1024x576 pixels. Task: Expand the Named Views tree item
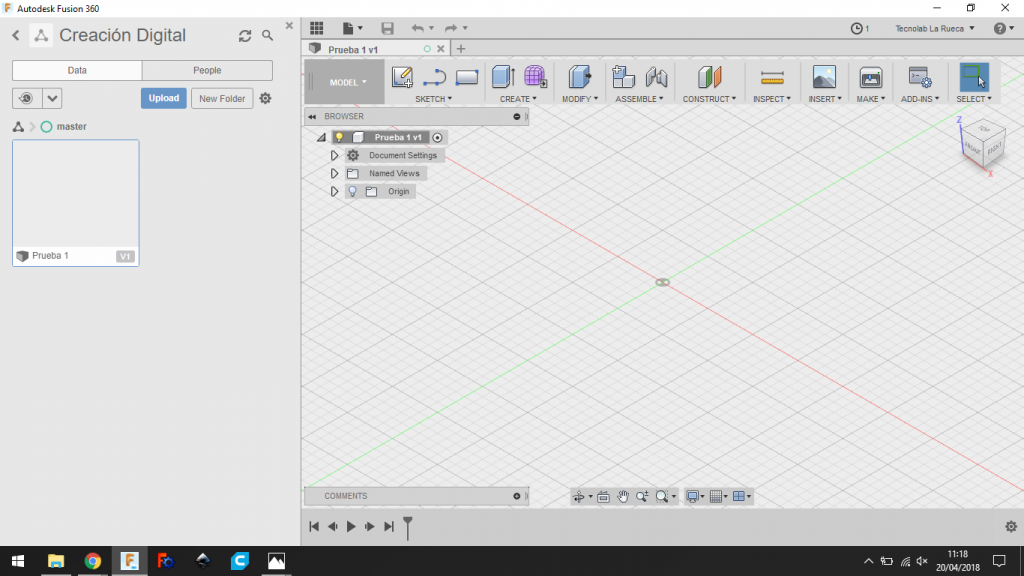pyautogui.click(x=336, y=173)
